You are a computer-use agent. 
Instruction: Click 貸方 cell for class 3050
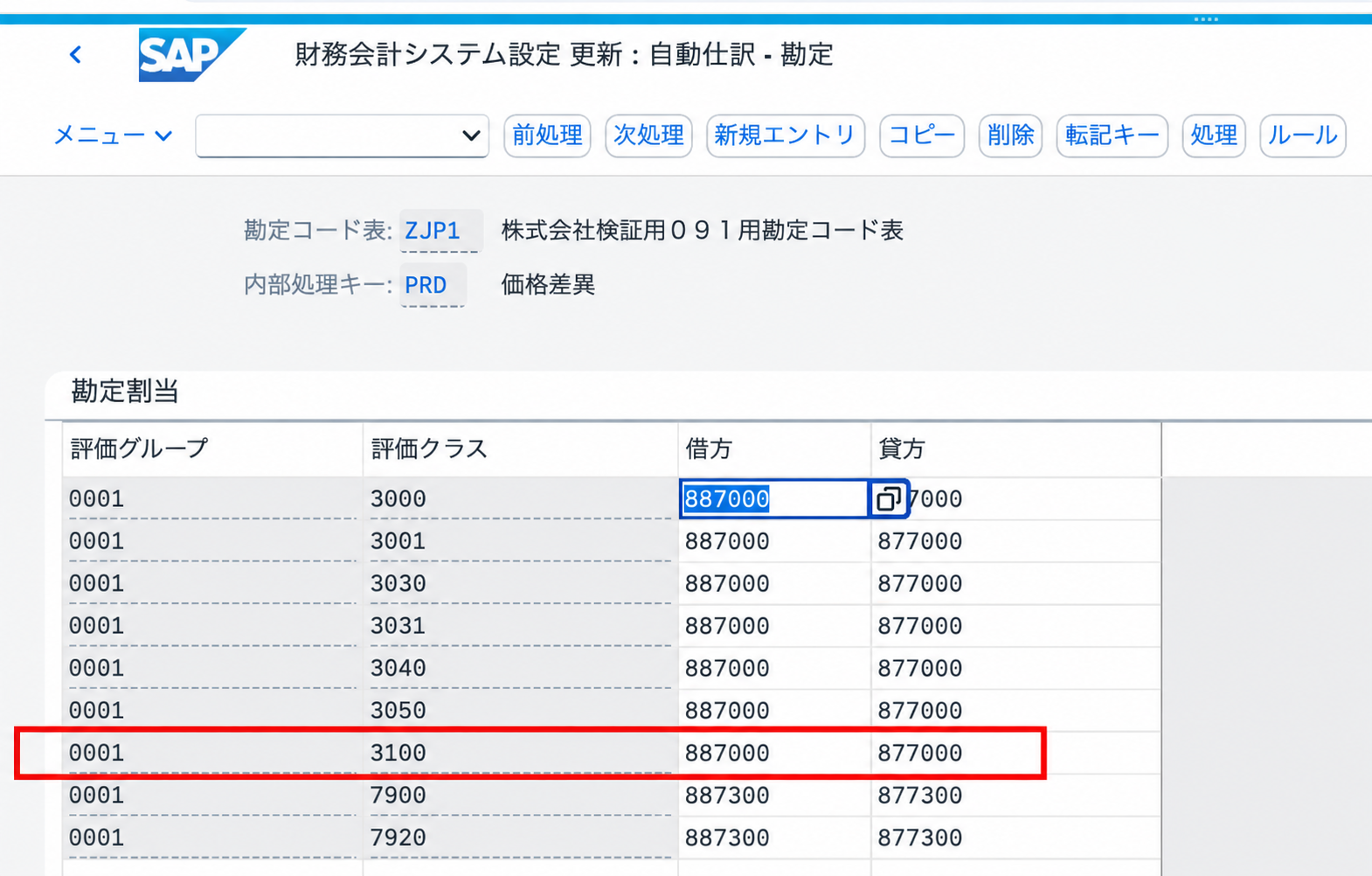pyautogui.click(x=1015, y=711)
